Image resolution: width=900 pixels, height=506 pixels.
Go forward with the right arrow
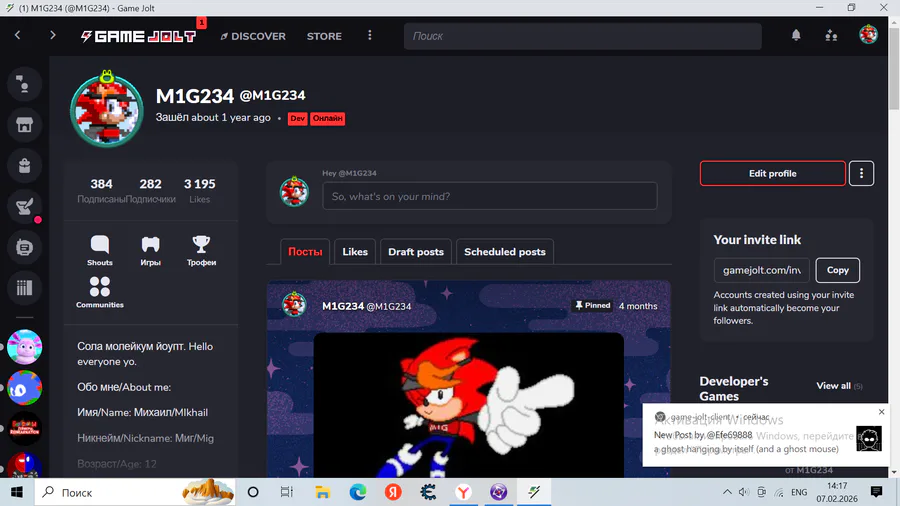52,36
